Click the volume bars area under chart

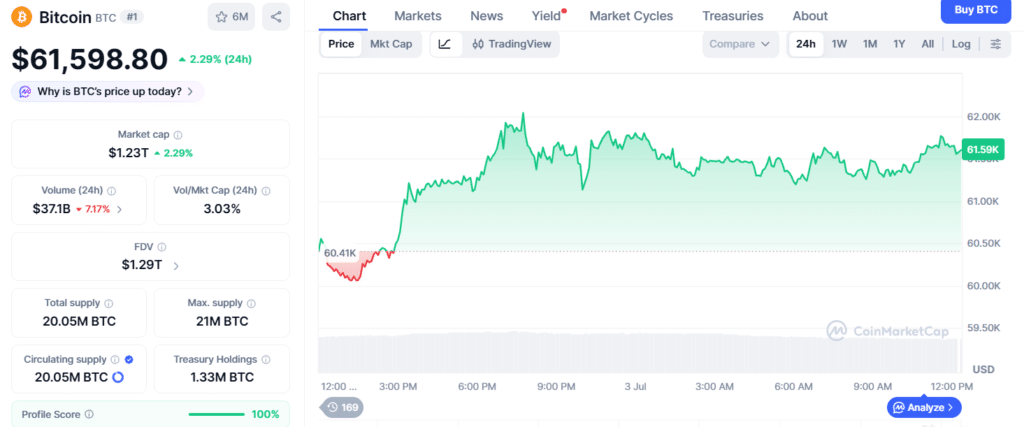[640, 354]
